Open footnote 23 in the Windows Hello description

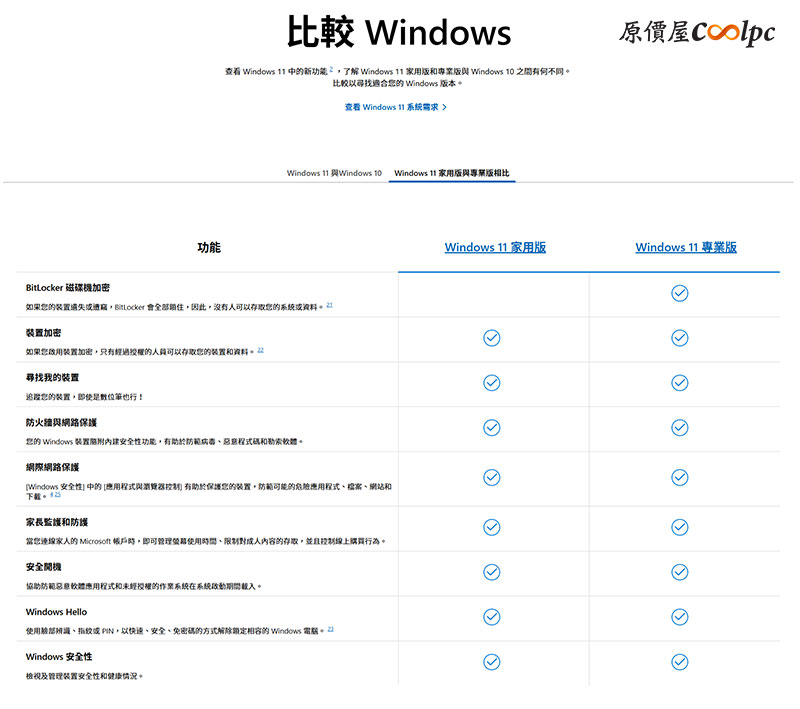[330, 629]
